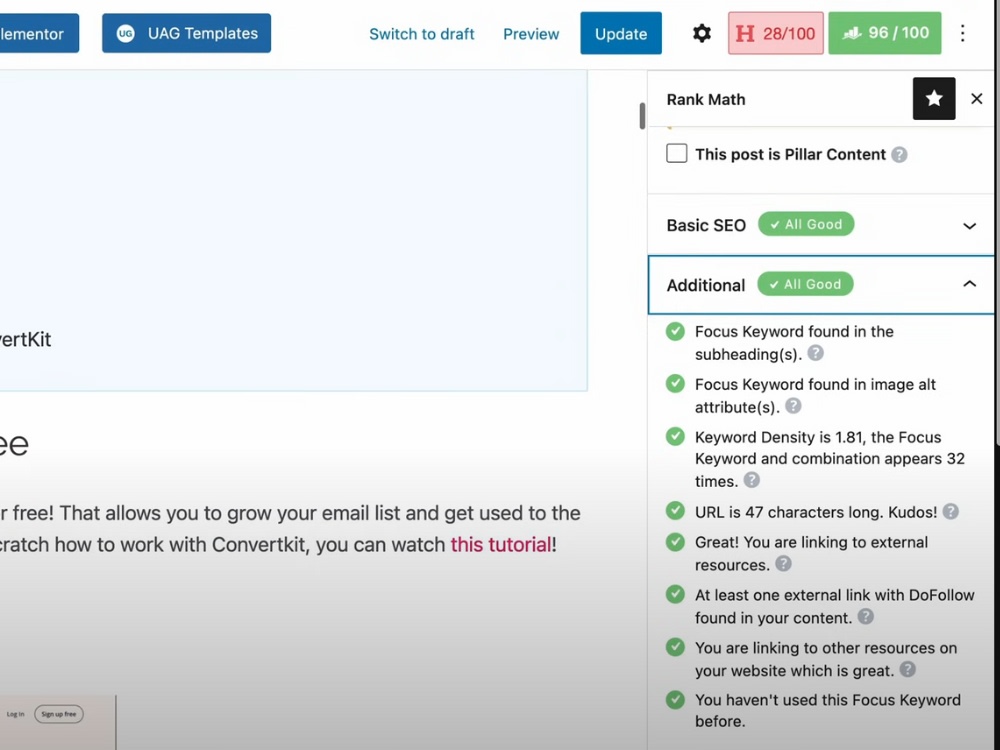Image resolution: width=1000 pixels, height=750 pixels.
Task: Open the Rank Math 96/100 score
Action: [885, 33]
